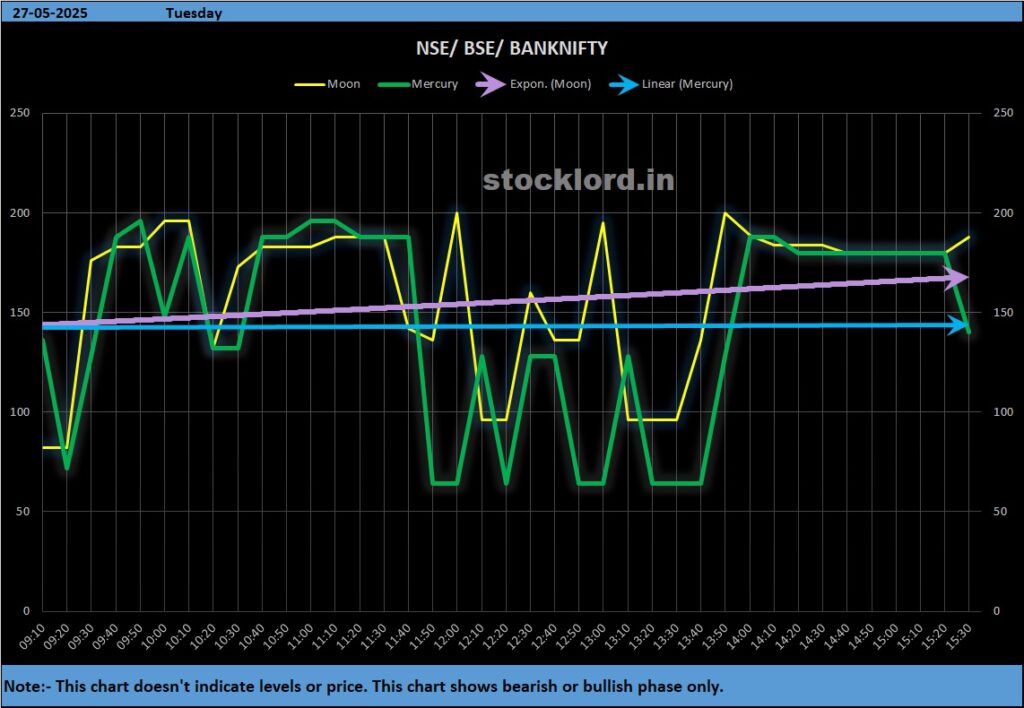
Task: Click the left axis label 100
Action: click(20, 412)
